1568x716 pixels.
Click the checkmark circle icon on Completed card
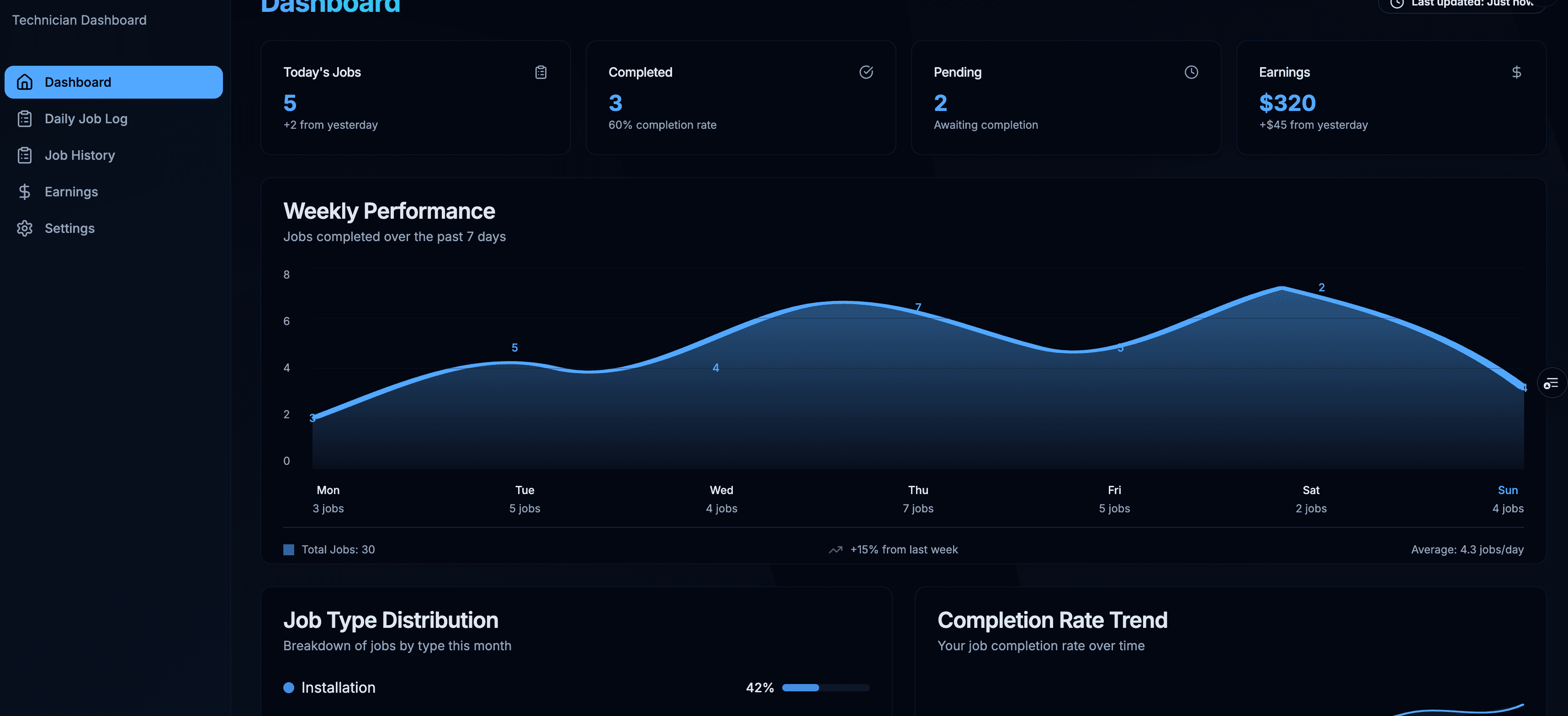pos(866,72)
